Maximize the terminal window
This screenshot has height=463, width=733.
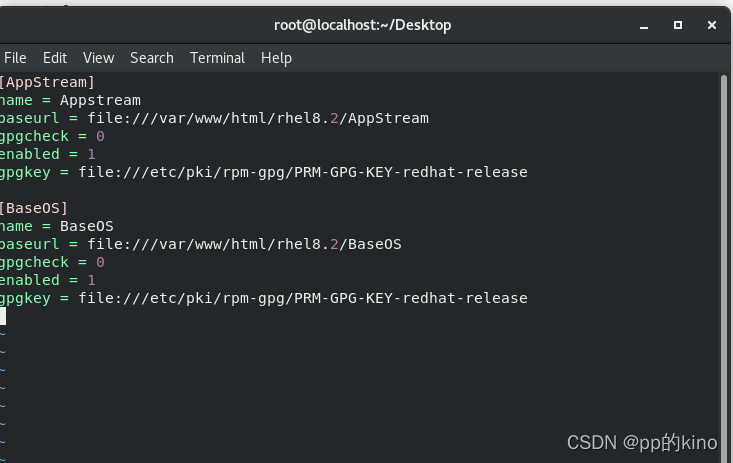[x=677, y=25]
